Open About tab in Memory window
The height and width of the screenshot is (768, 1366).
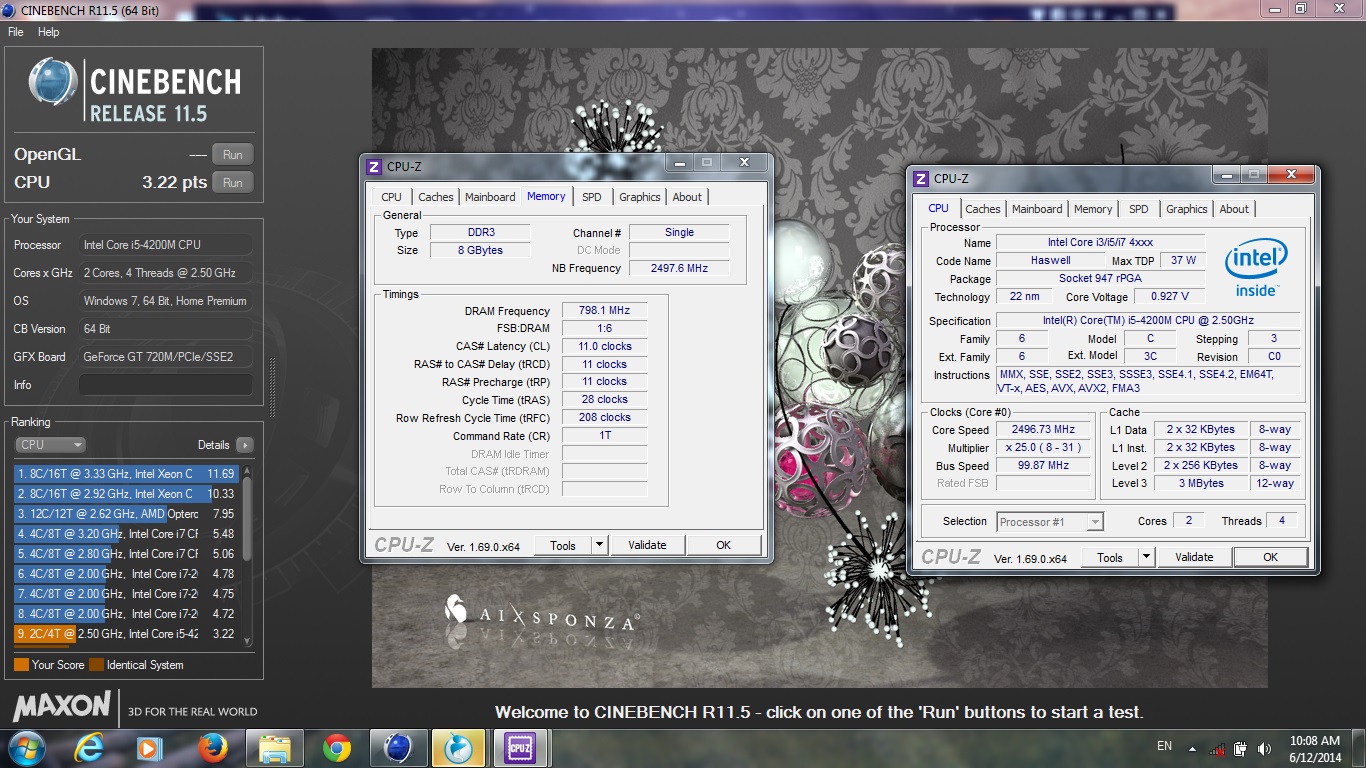[x=687, y=197]
